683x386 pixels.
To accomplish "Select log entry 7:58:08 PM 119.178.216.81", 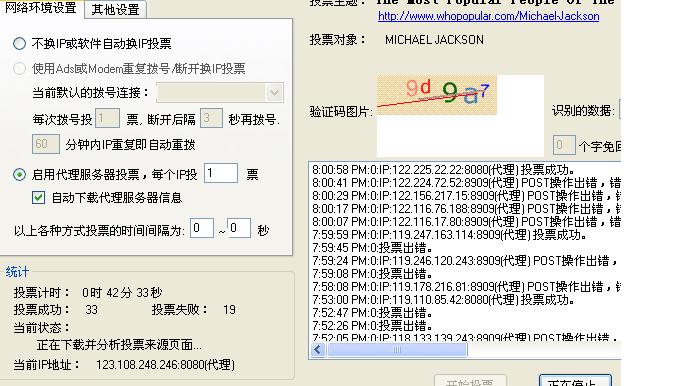I will point(466,287).
